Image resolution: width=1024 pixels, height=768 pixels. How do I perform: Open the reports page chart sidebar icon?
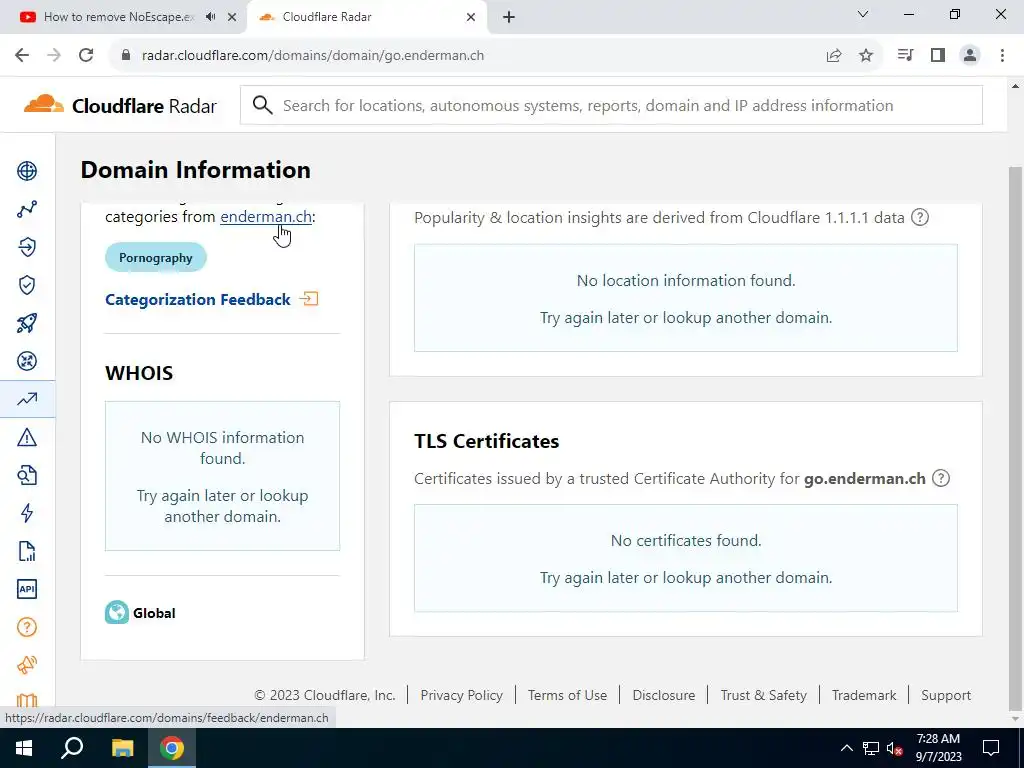click(27, 551)
